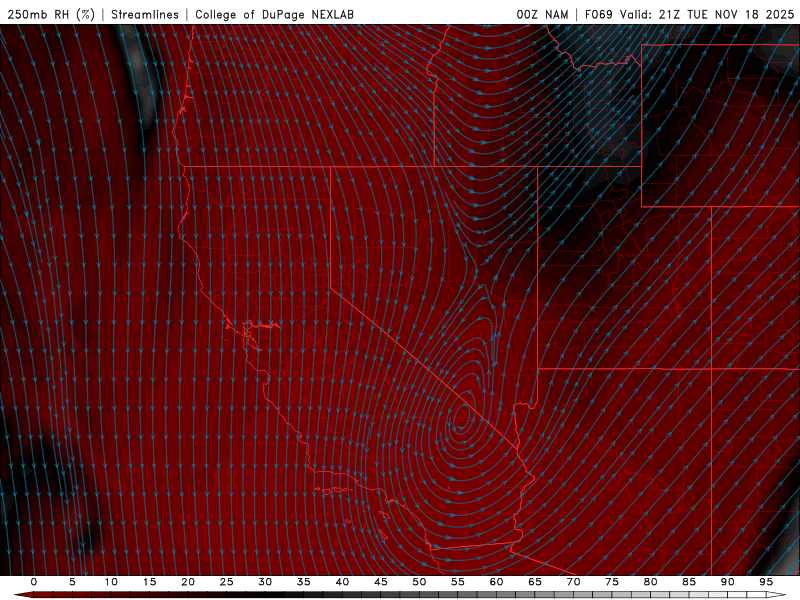Screen dimensions: 800x600
Task: Click the "75" color scale label
Action: (612, 582)
